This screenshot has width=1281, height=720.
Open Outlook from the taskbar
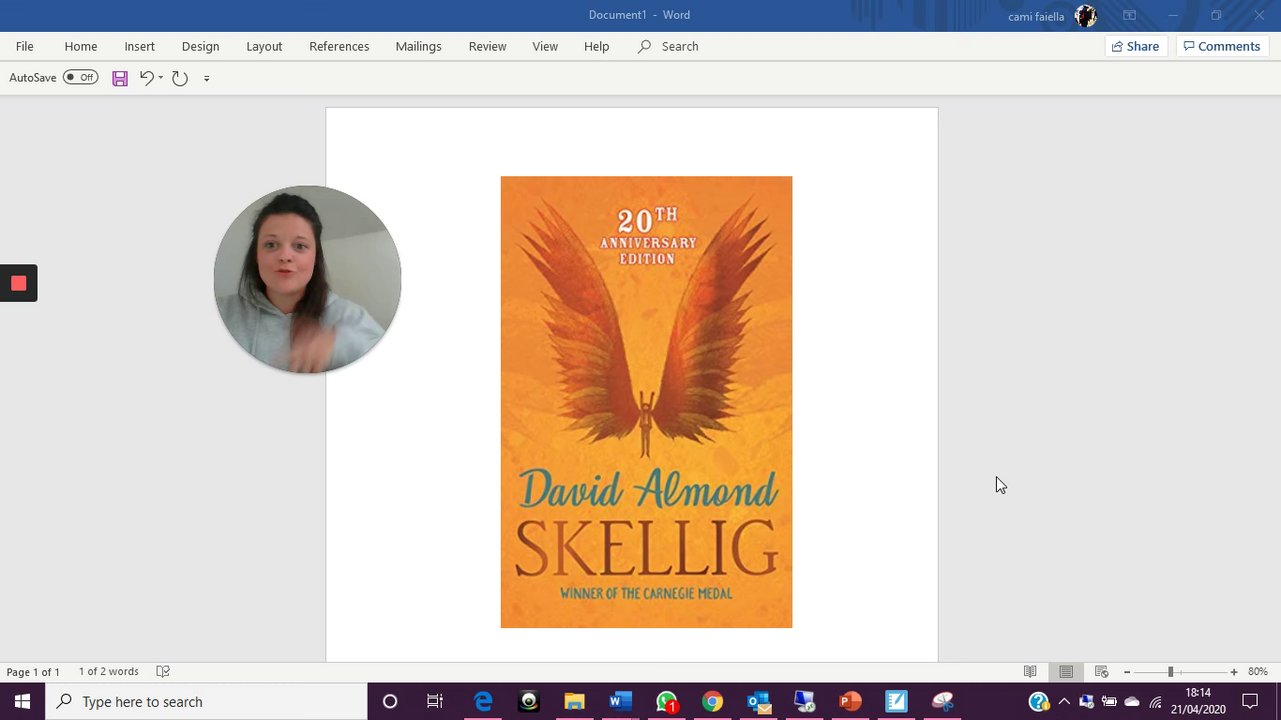[x=758, y=701]
